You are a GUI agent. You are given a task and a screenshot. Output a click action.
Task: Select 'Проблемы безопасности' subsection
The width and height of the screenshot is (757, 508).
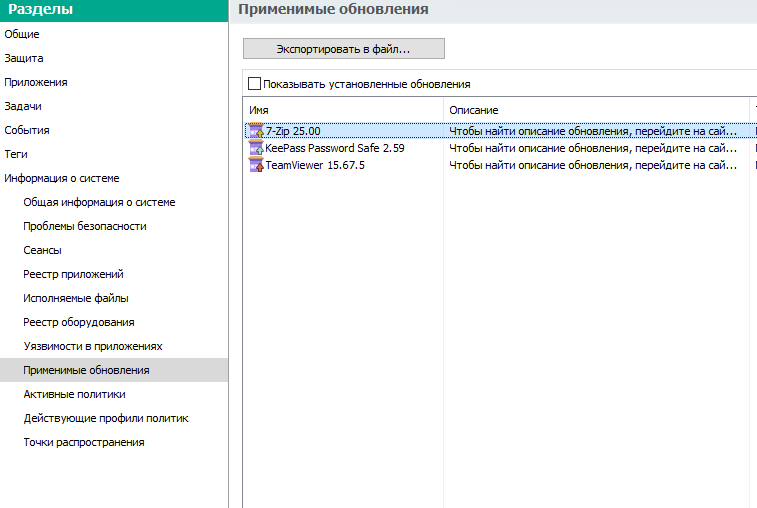click(85, 226)
